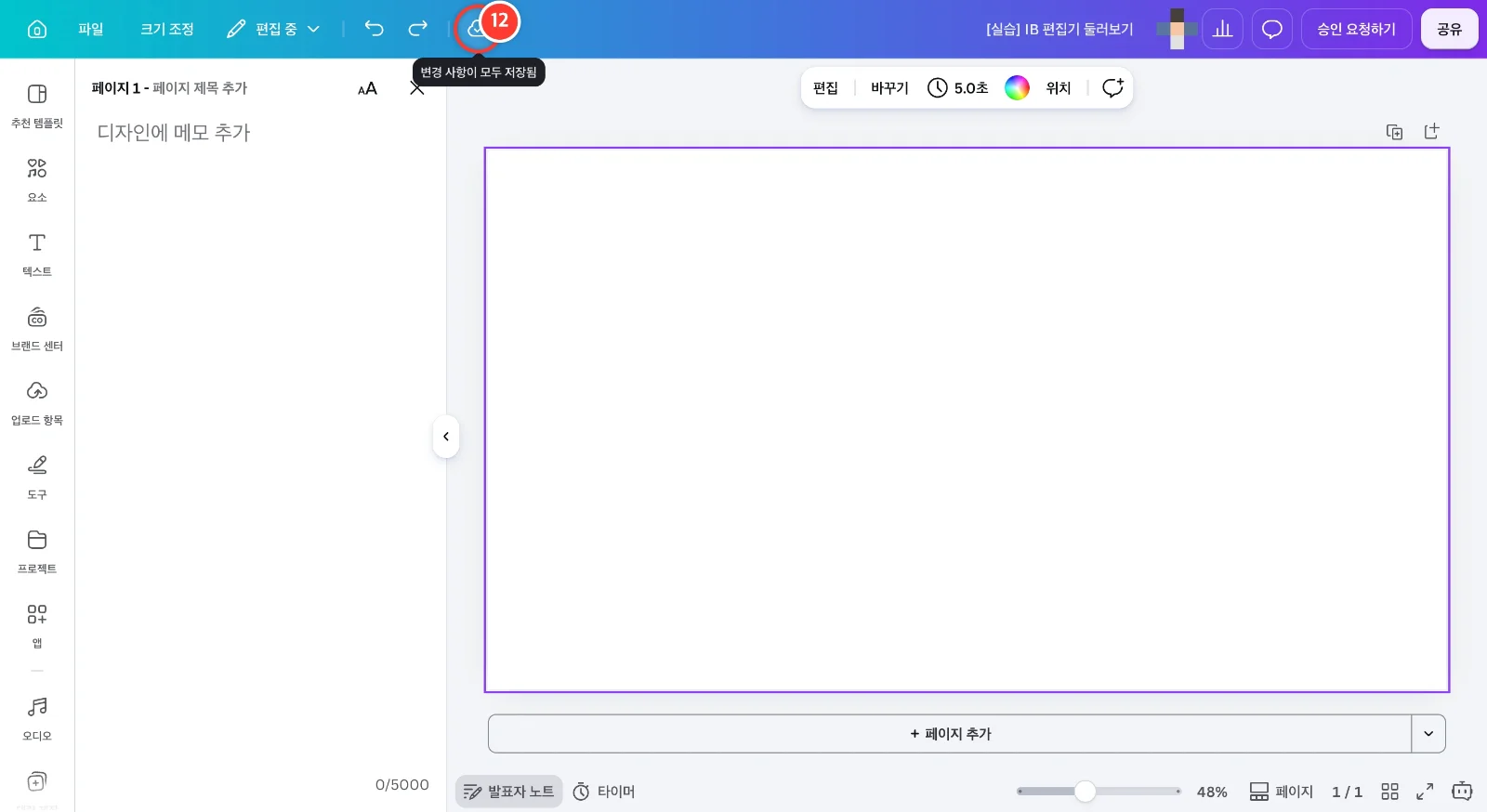Click the 페이지 제목 추가 title field
The image size is (1487, 812).
[x=200, y=88]
